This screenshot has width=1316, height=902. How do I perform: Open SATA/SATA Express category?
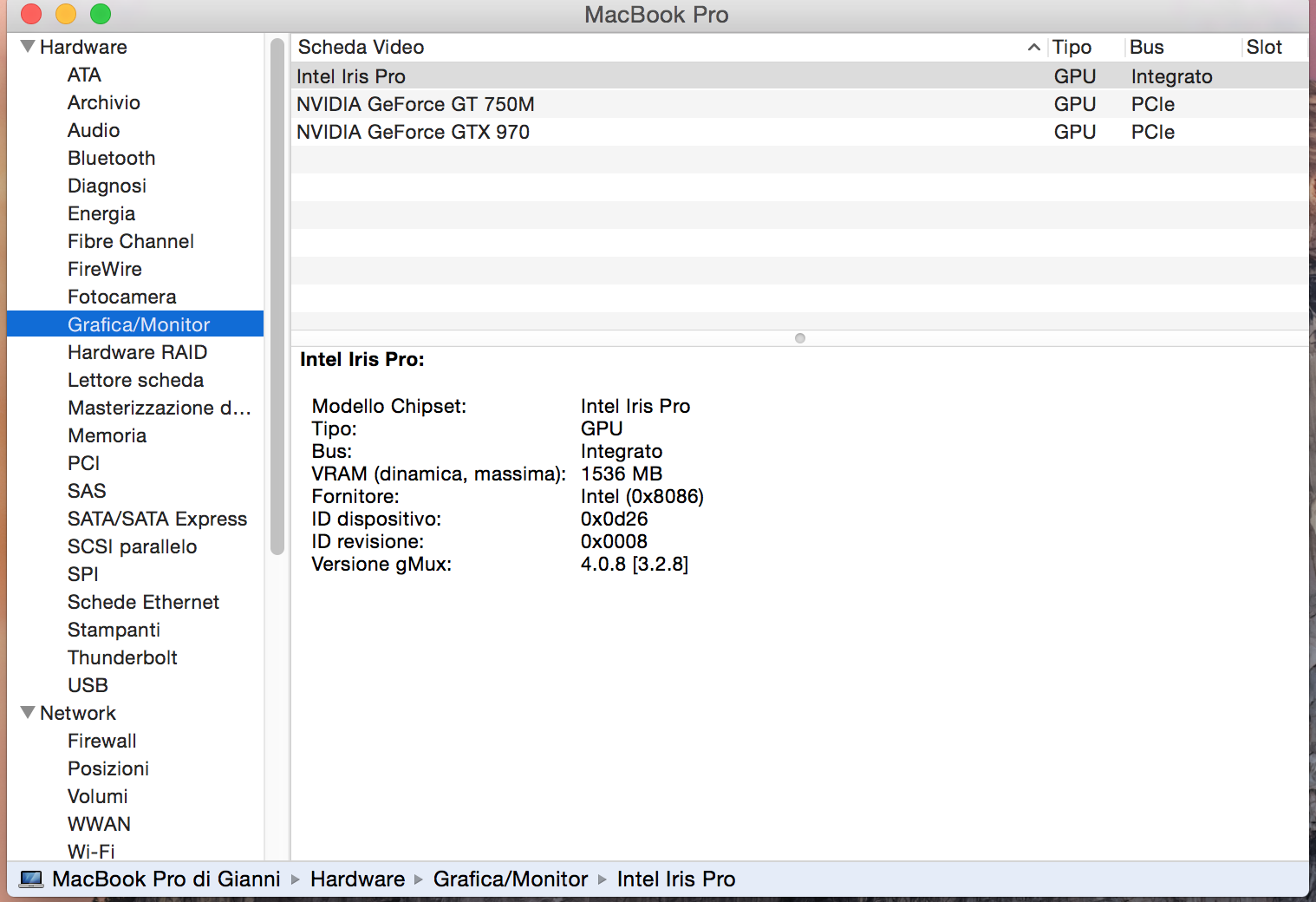click(158, 519)
